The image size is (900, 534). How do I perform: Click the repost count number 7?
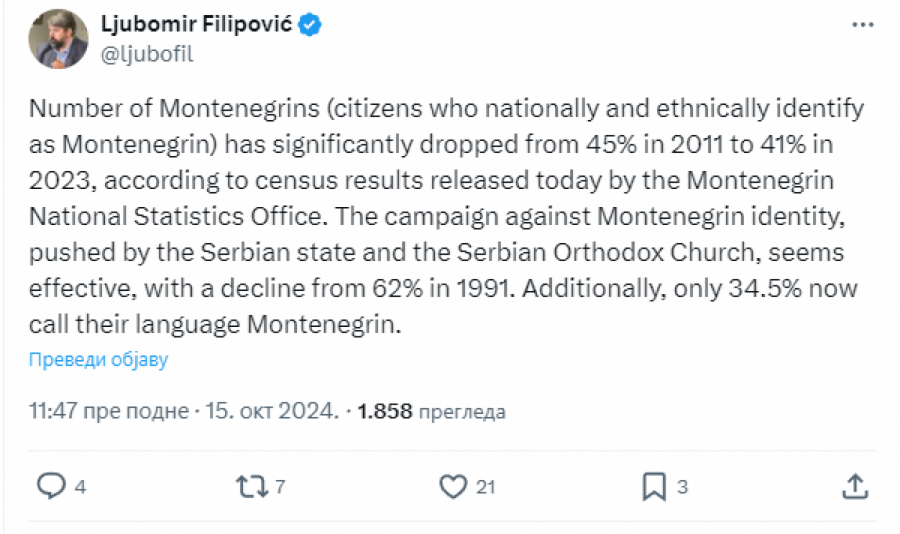click(x=280, y=487)
